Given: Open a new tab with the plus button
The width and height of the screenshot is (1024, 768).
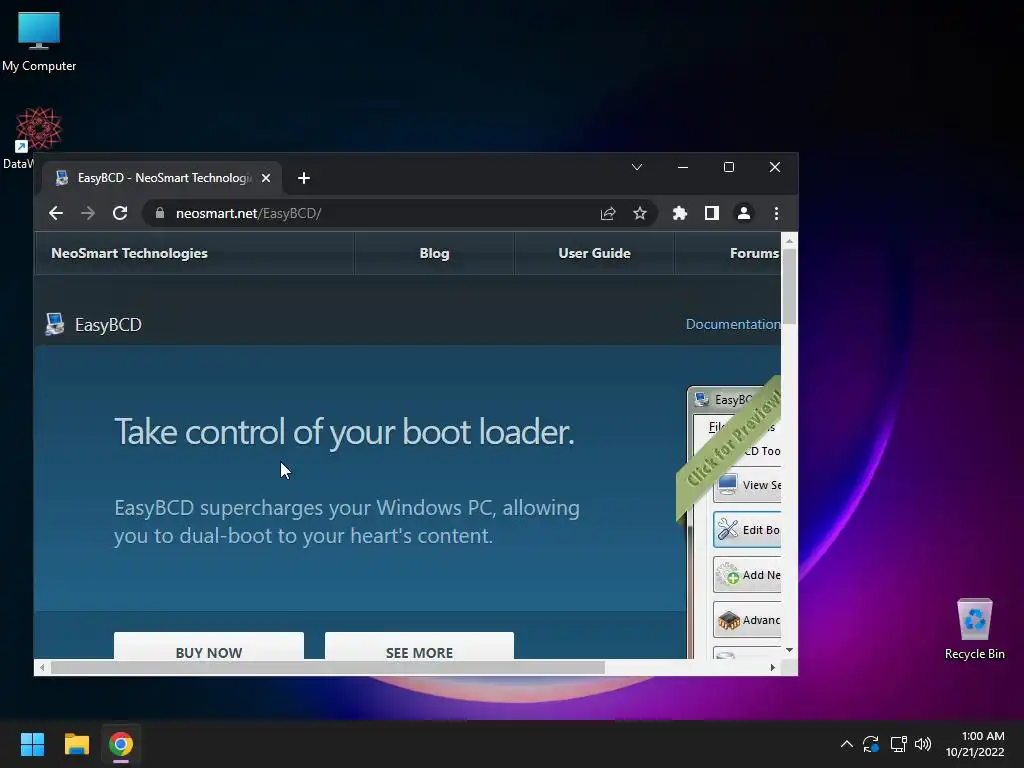Looking at the screenshot, I should pyautogui.click(x=304, y=178).
